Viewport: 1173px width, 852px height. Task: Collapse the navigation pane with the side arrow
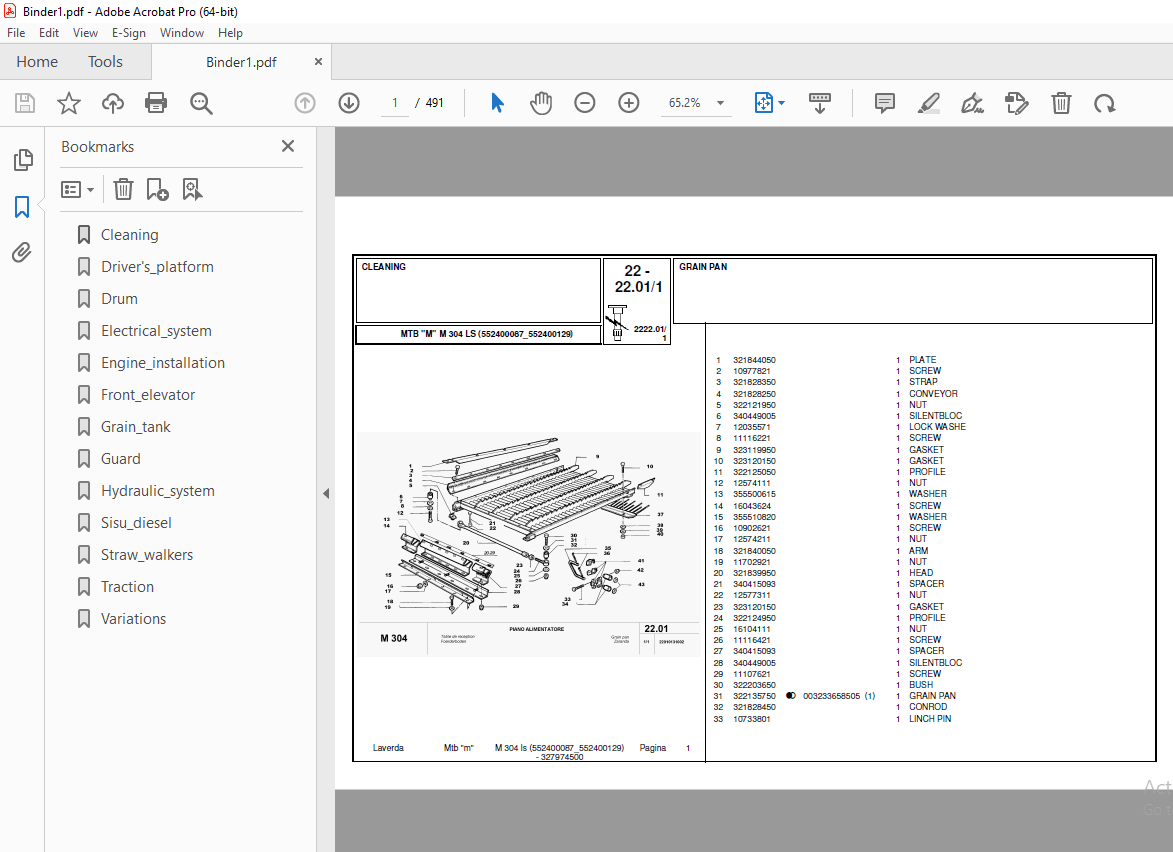(325, 493)
